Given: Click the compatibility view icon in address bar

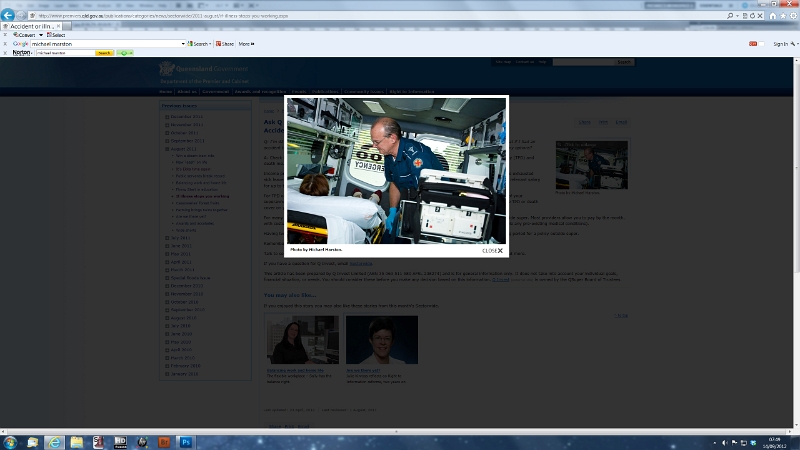Looking at the screenshot, I should [745, 16].
